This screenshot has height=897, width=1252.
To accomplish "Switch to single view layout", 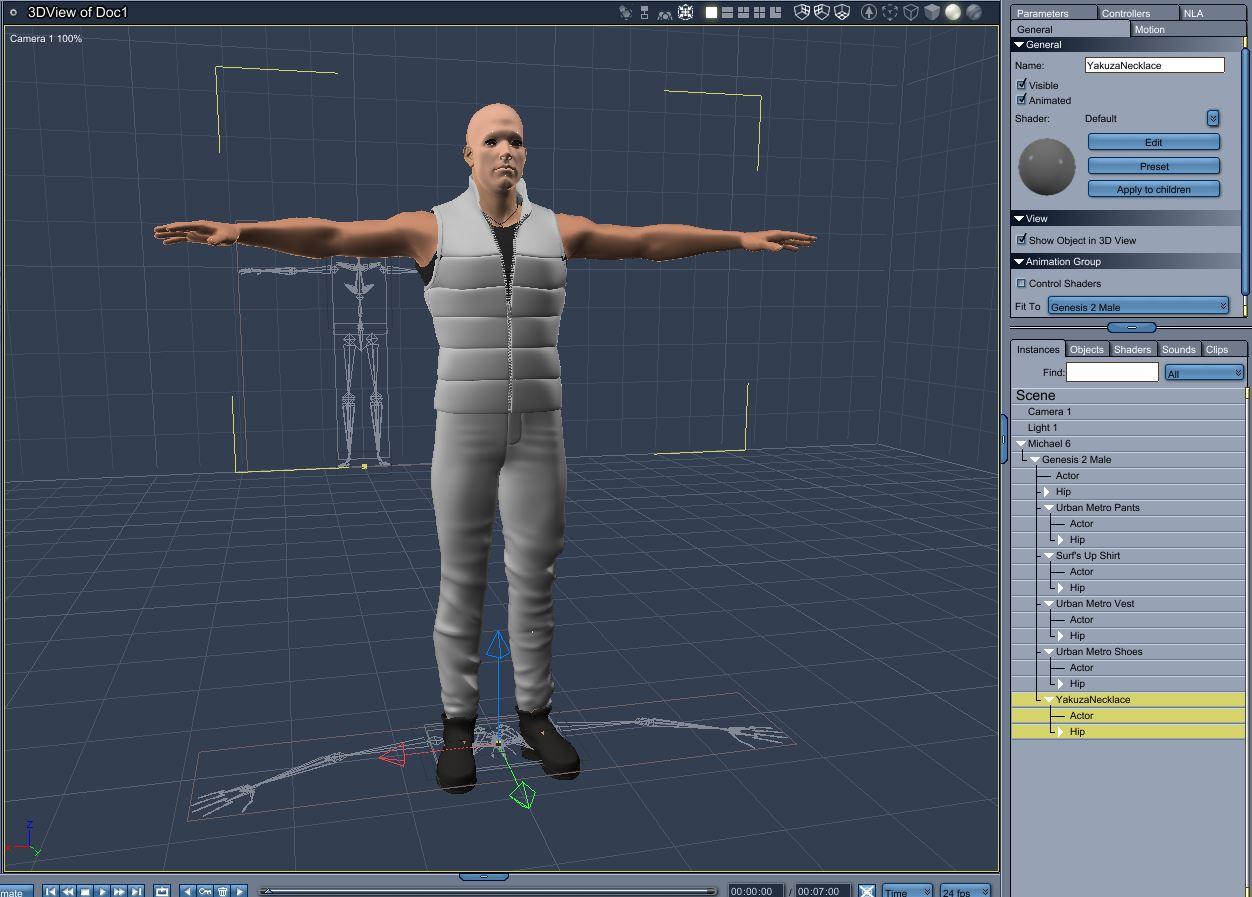I will tap(711, 13).
